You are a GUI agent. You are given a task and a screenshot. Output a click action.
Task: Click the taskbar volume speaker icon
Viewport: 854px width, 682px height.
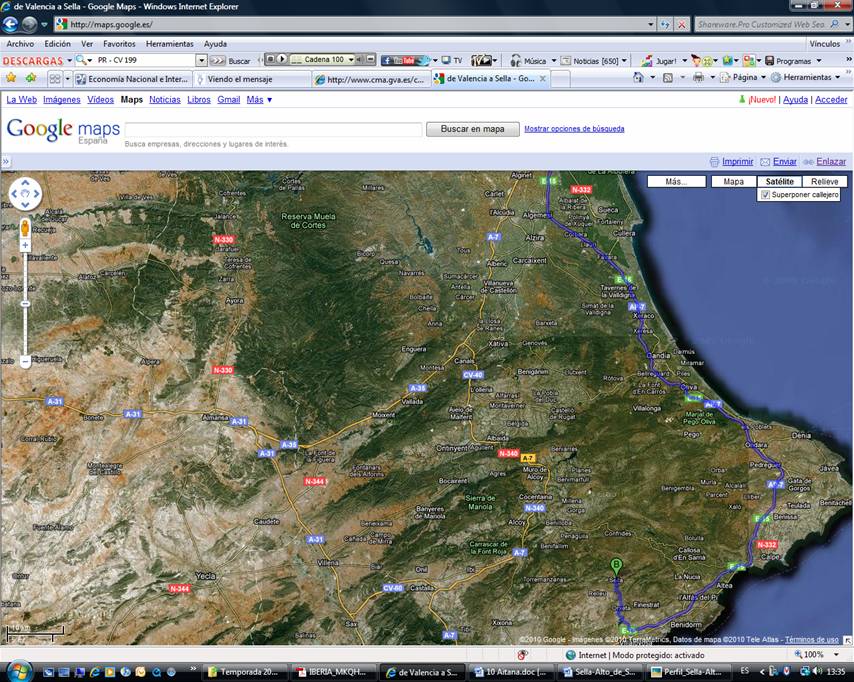[x=817, y=671]
